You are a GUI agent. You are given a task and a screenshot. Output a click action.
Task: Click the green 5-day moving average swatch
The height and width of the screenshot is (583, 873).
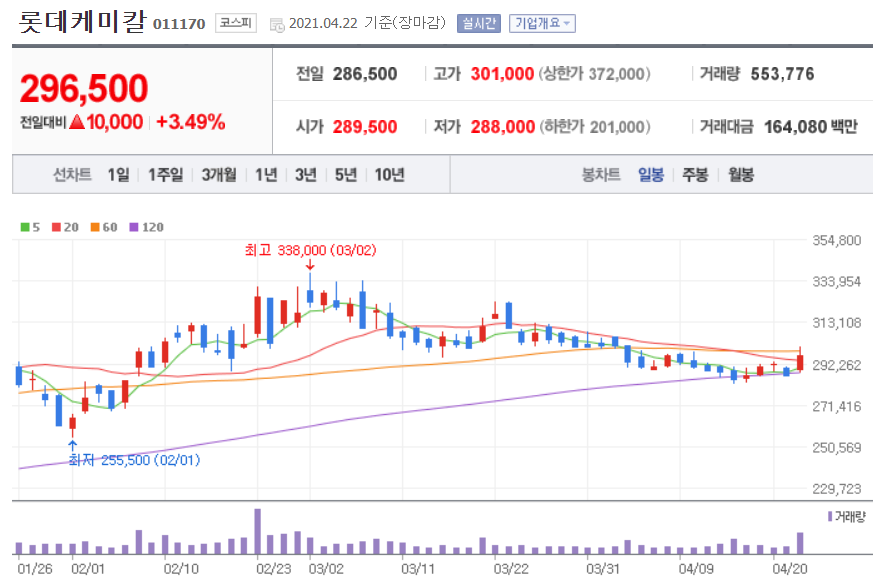pyautogui.click(x=24, y=227)
